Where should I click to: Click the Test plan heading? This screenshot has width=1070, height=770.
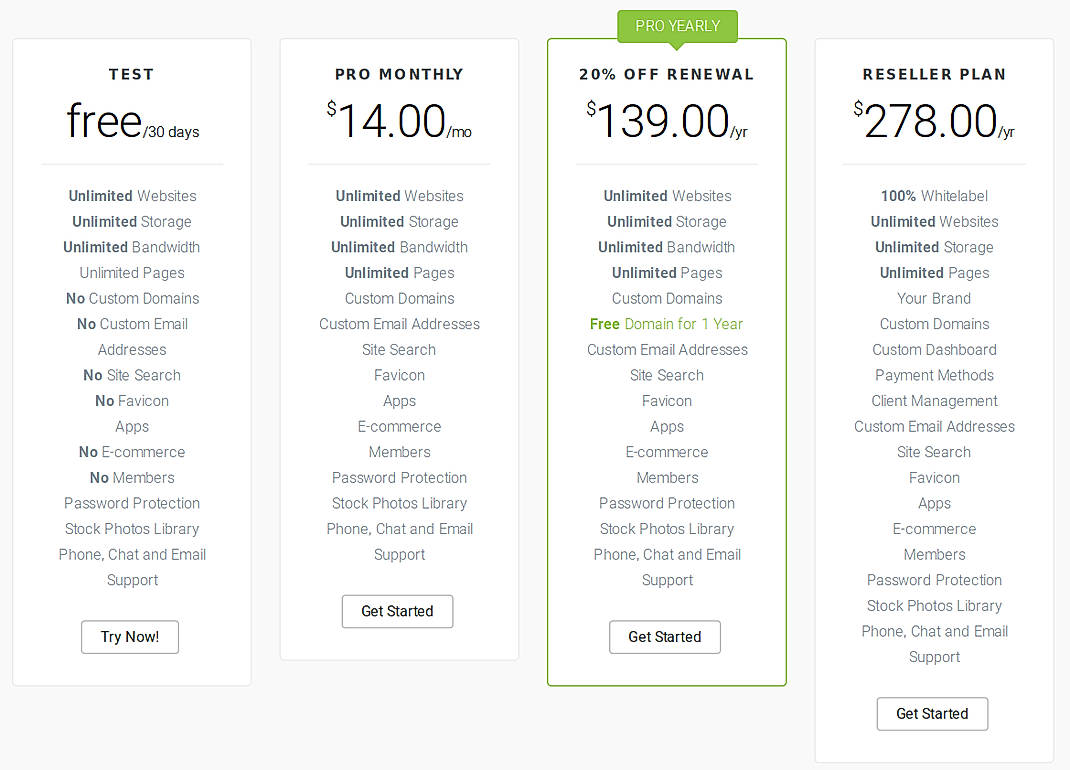tap(132, 74)
